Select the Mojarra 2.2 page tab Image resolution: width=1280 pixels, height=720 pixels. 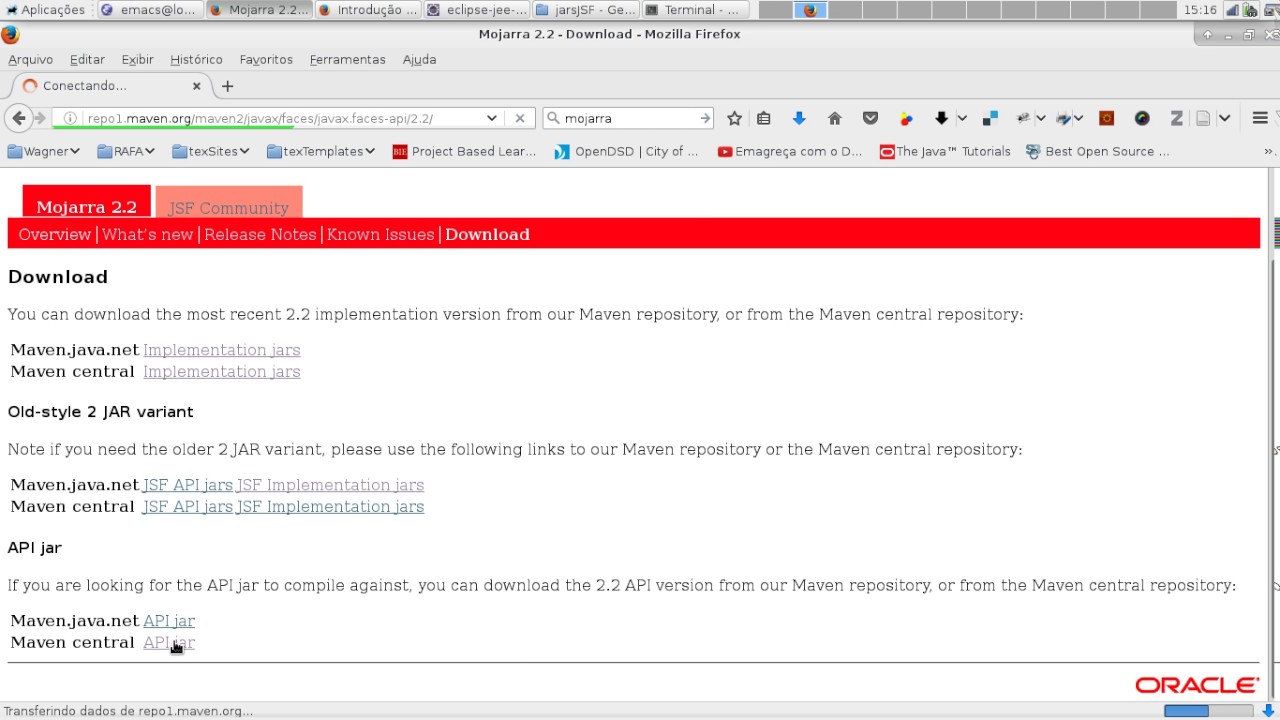pos(86,202)
